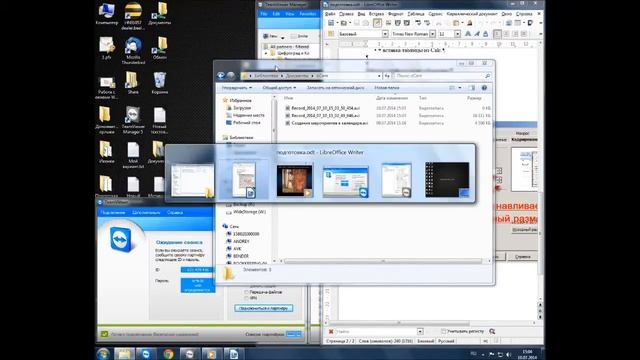
Task: Click the network icon in system tray
Action: point(500,354)
